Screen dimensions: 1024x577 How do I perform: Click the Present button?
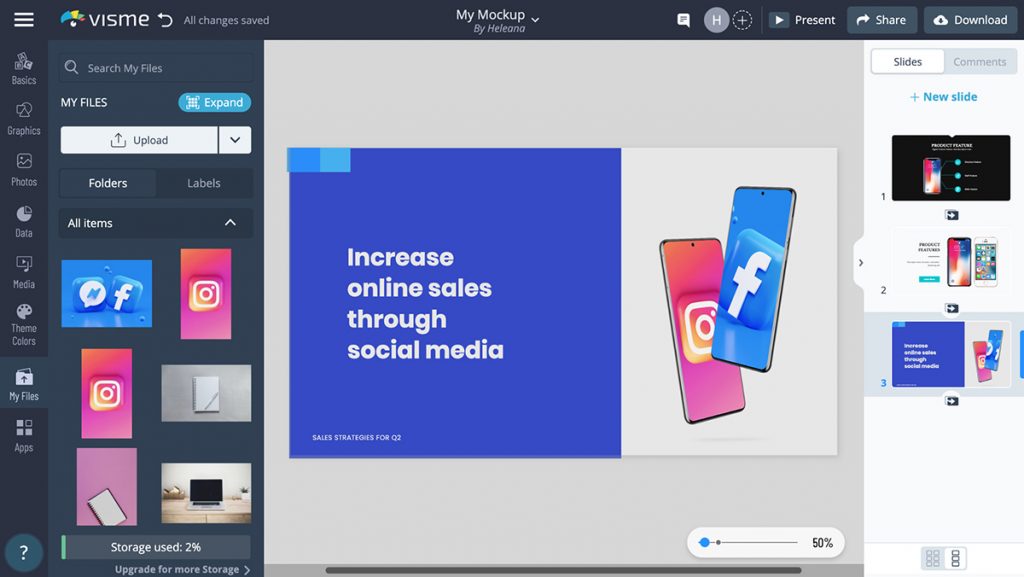pos(802,19)
